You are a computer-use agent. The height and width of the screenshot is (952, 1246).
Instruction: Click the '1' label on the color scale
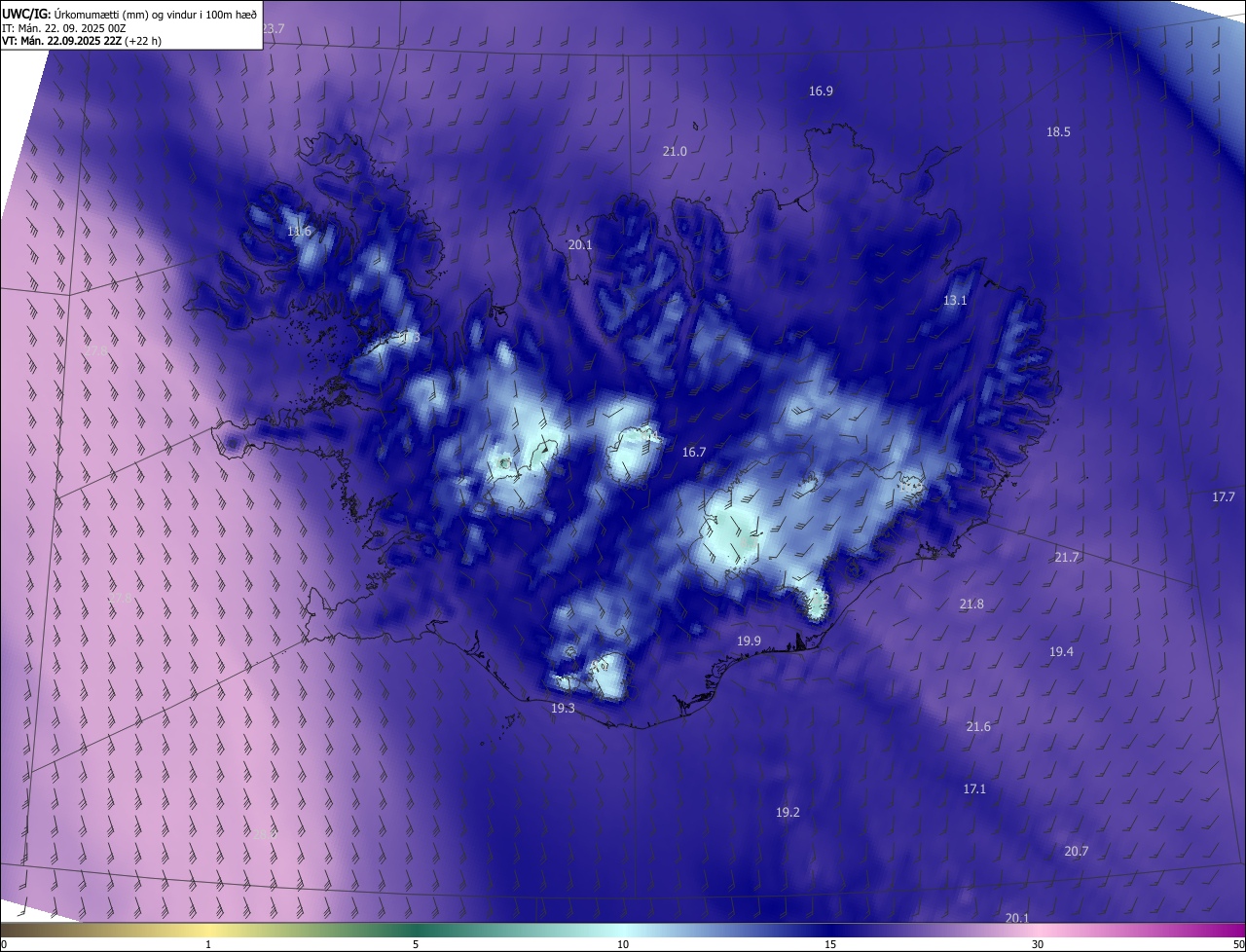208,944
